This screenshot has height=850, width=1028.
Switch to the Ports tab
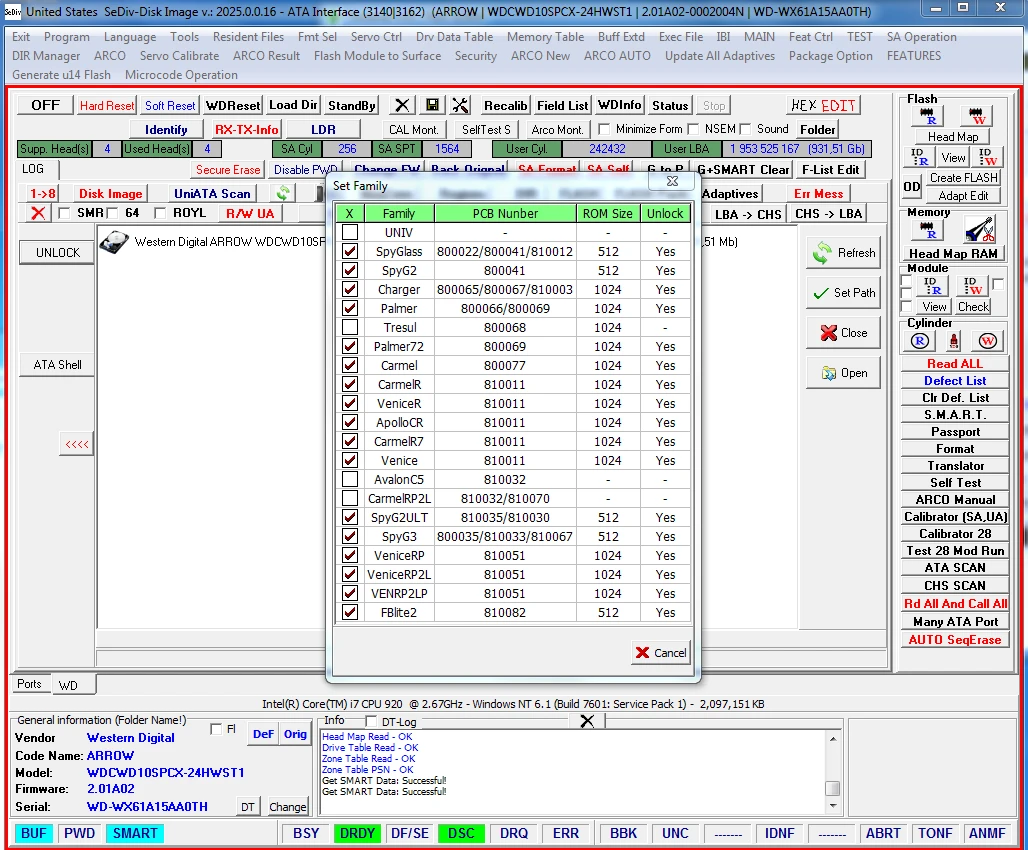pyautogui.click(x=30, y=684)
